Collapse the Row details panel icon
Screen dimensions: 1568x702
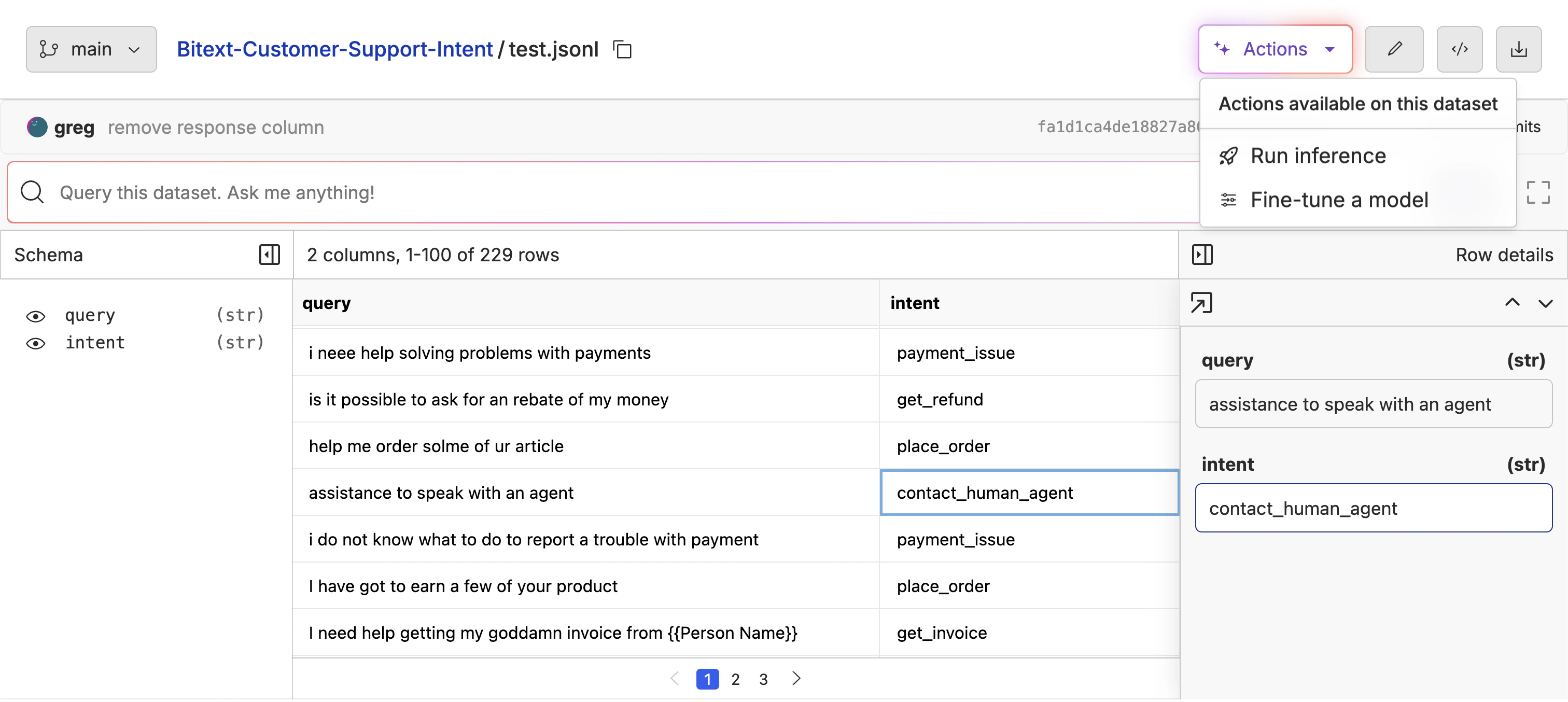pyautogui.click(x=1201, y=255)
